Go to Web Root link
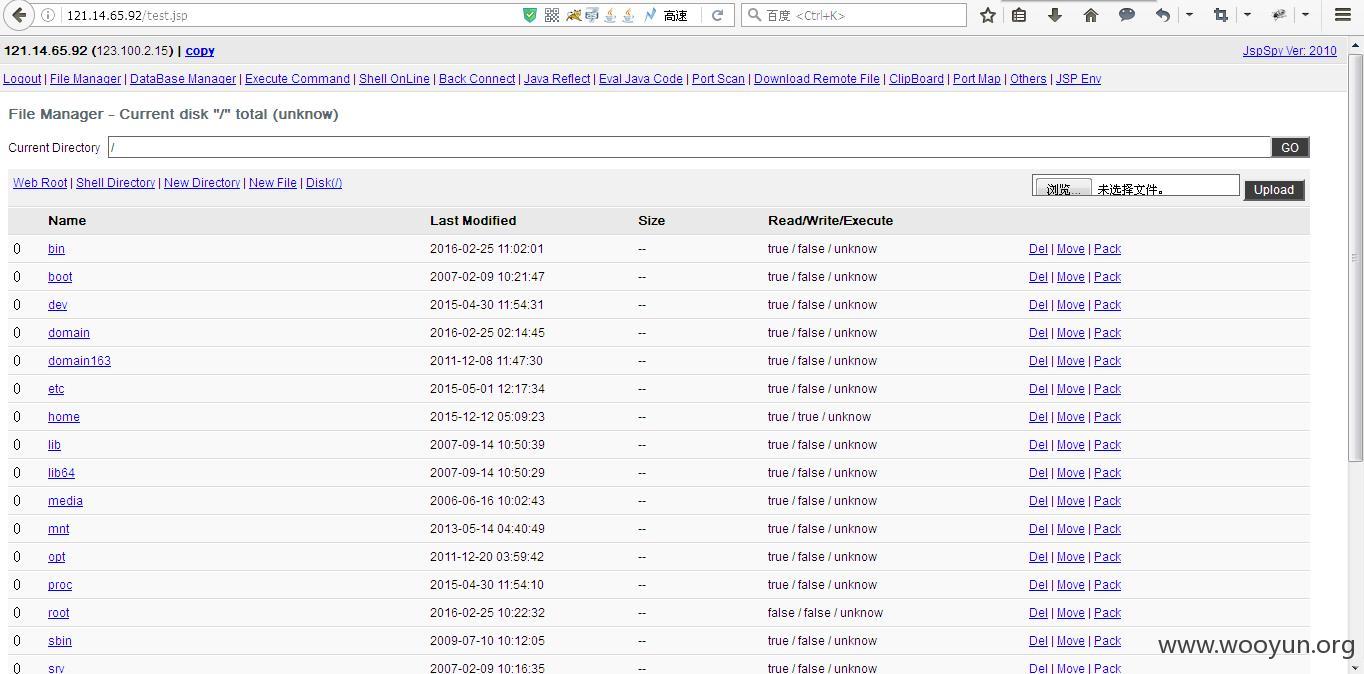Image resolution: width=1364 pixels, height=674 pixels. point(40,183)
